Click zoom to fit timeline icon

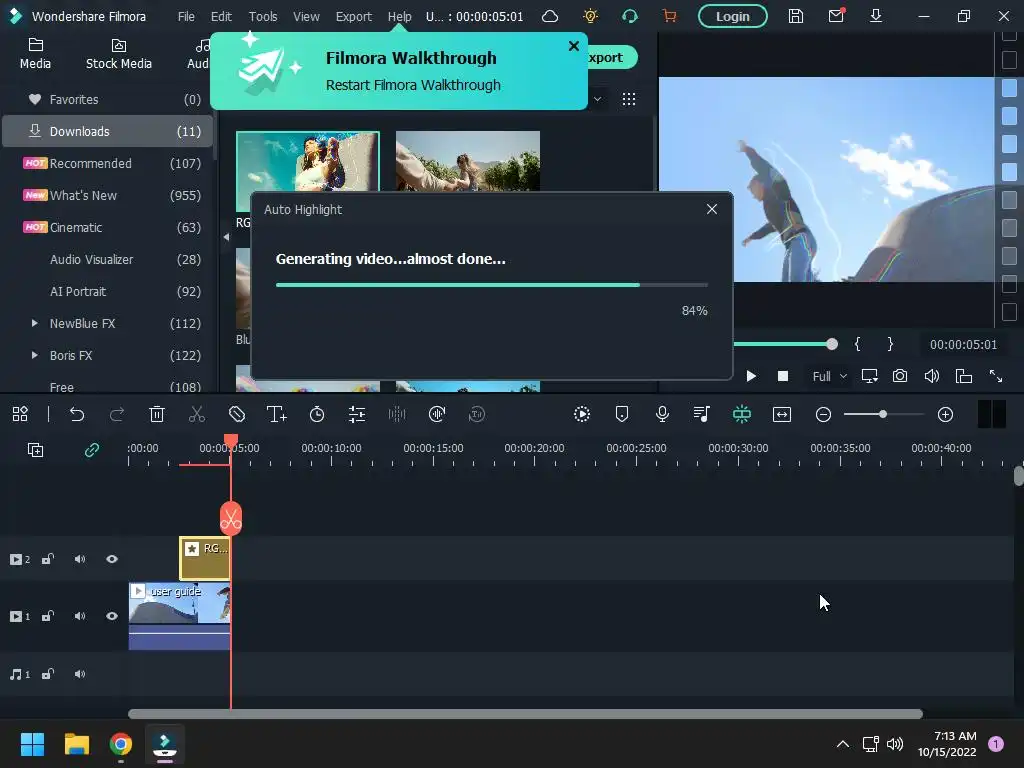(x=782, y=414)
